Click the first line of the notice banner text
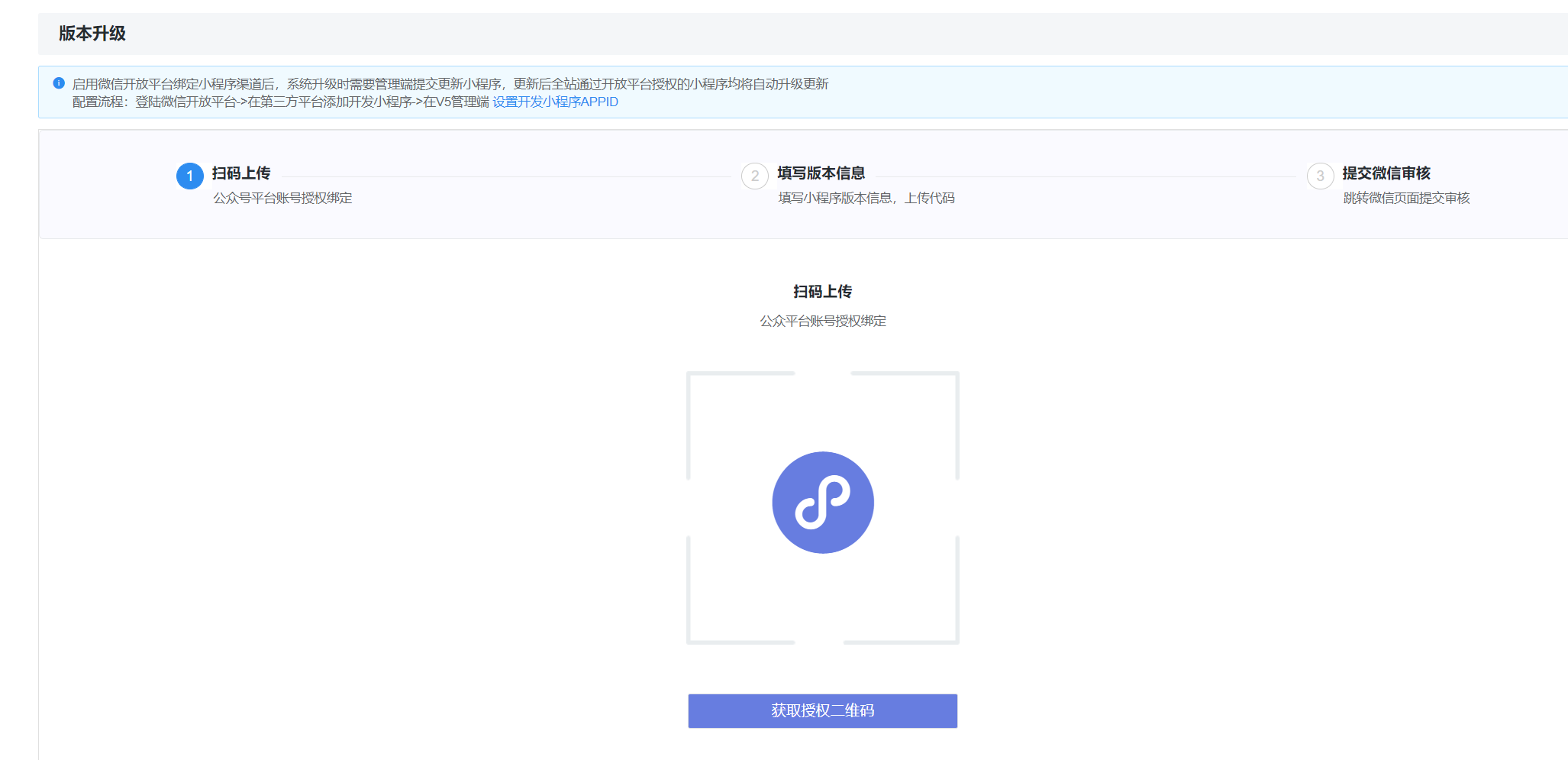This screenshot has height=760, width=1568. point(450,84)
